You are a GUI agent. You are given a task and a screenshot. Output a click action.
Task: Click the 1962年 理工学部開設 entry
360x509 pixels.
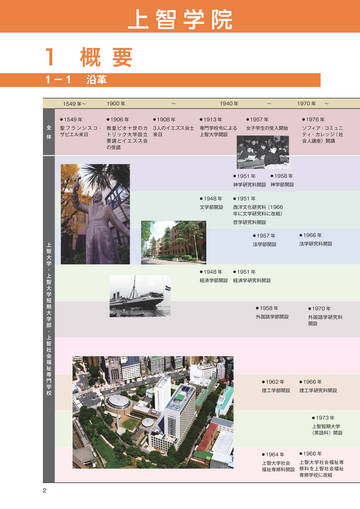tap(276, 386)
